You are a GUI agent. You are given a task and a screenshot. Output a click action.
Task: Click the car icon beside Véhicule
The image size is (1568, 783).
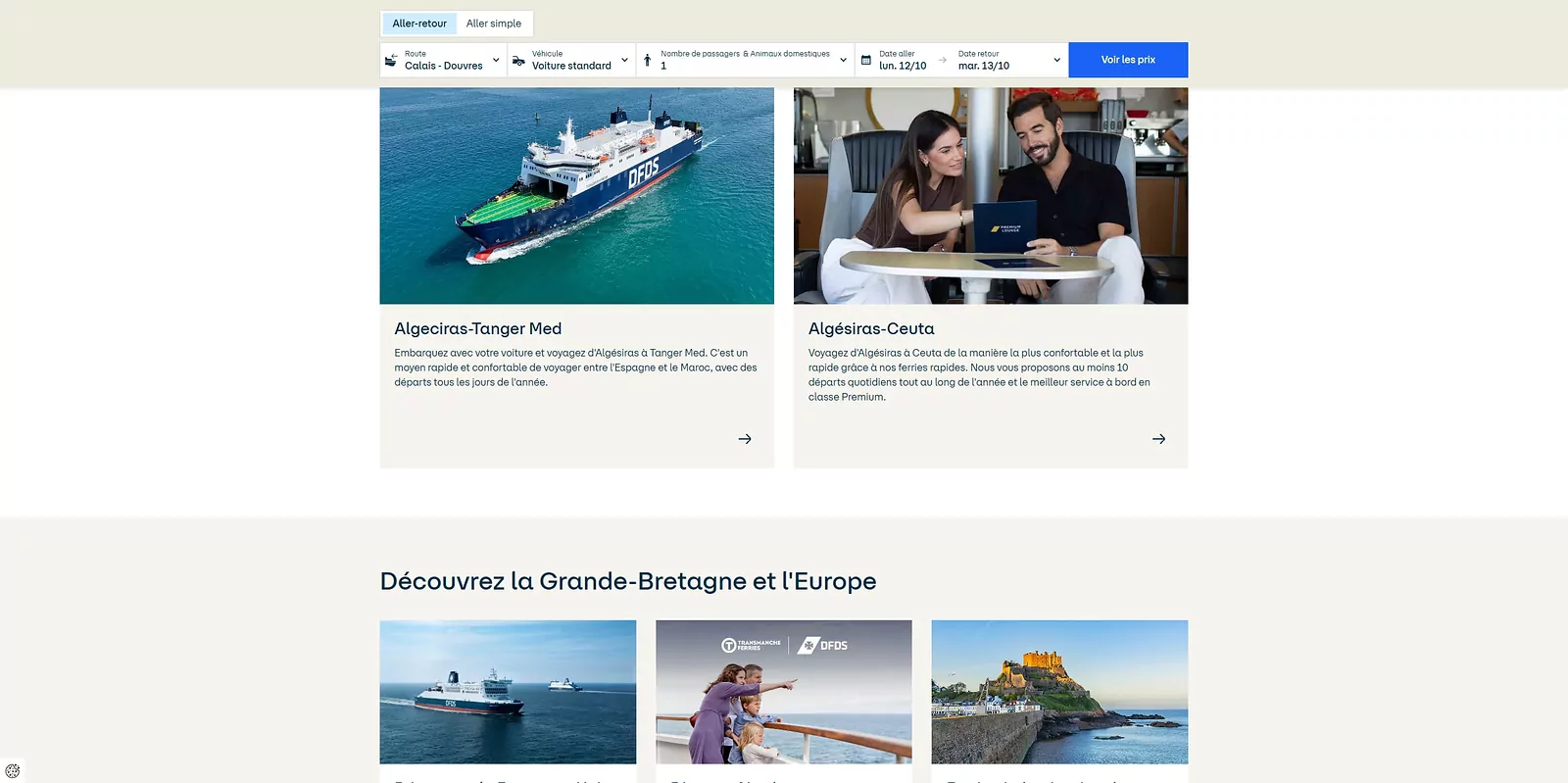click(x=518, y=61)
